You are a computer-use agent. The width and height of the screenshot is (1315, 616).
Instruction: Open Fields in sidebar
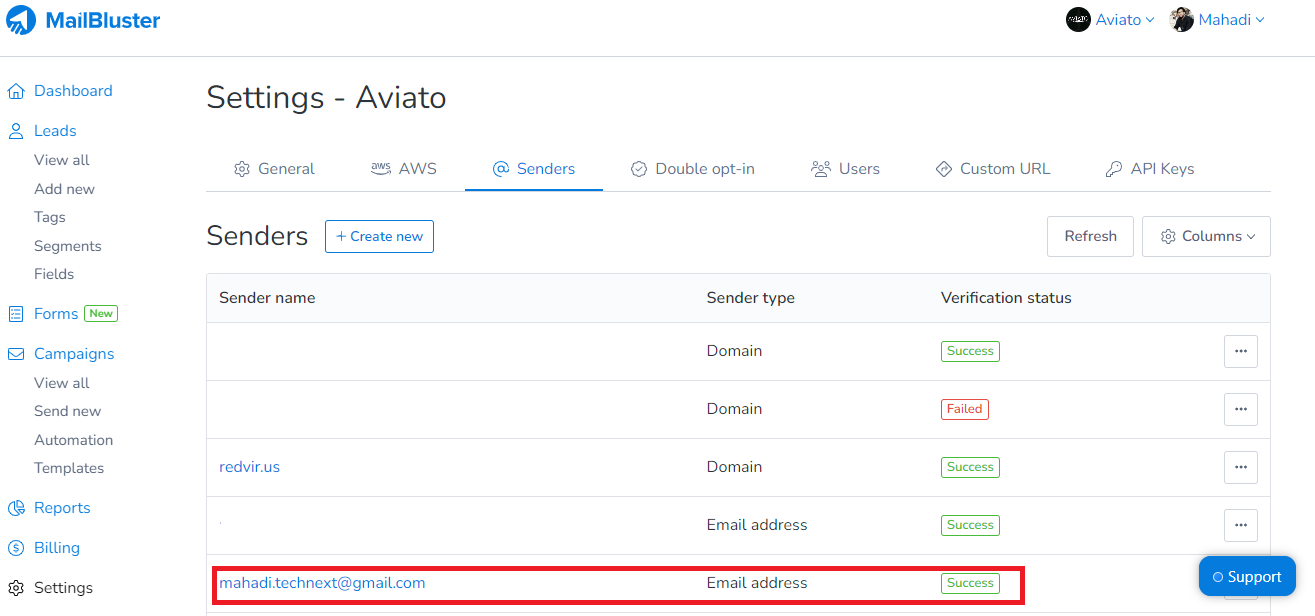tap(54, 274)
